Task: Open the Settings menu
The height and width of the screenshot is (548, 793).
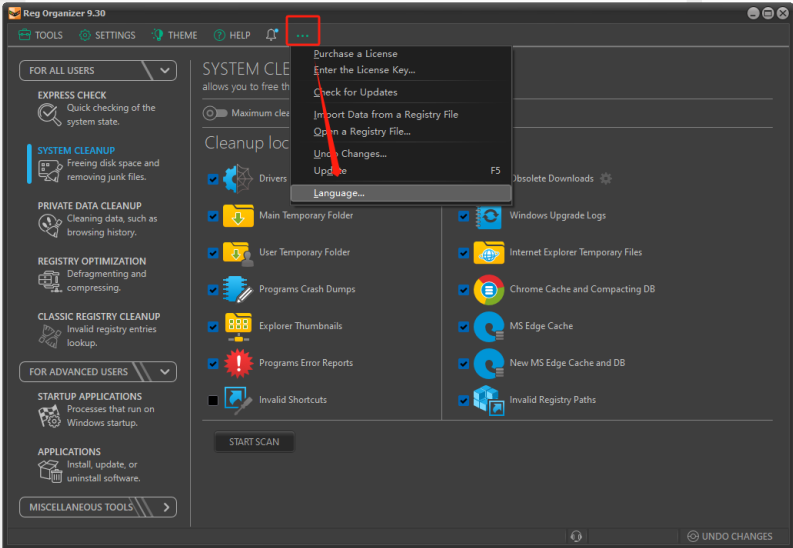Action: (x=107, y=35)
